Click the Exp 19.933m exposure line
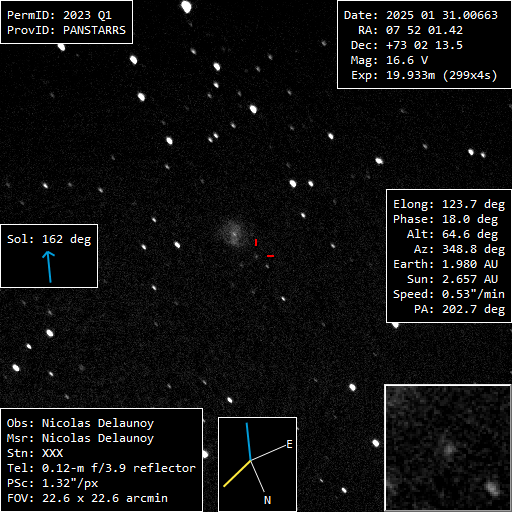Screen dimensions: 512x512 tap(424, 75)
